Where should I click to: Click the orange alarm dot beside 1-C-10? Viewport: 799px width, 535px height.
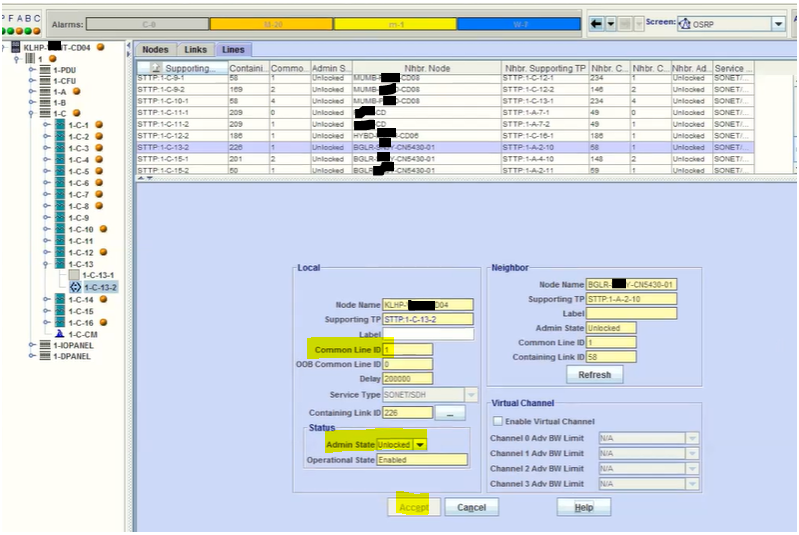click(x=103, y=229)
